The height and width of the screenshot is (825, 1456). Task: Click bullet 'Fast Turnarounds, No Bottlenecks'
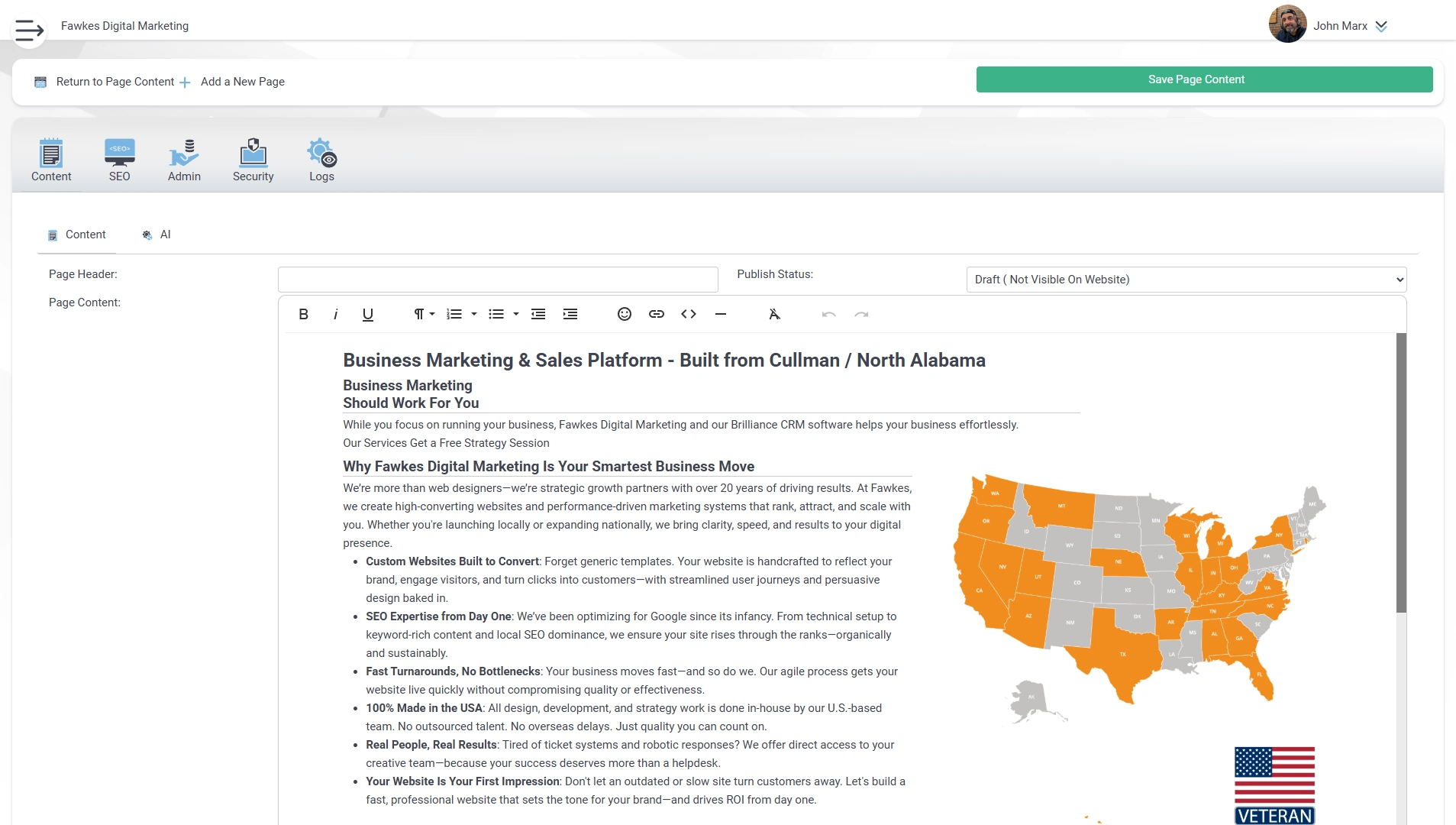(x=453, y=671)
